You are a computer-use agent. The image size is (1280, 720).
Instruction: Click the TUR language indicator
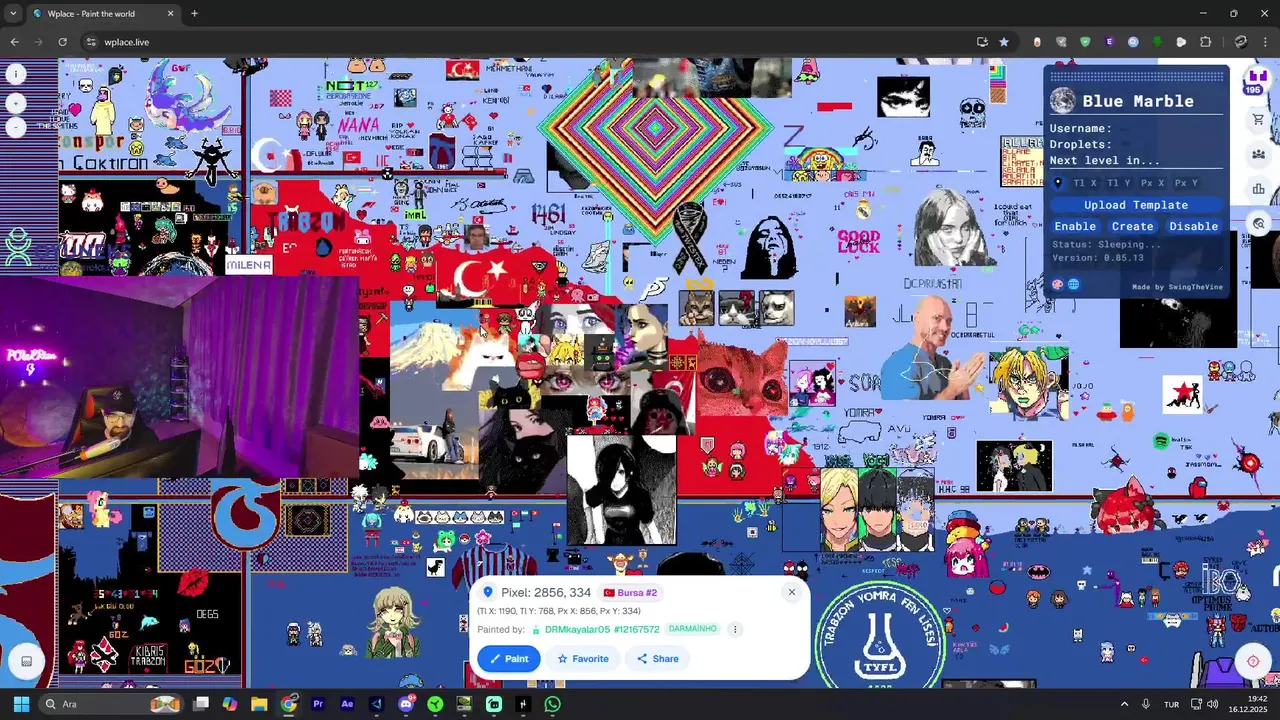click(1171, 704)
